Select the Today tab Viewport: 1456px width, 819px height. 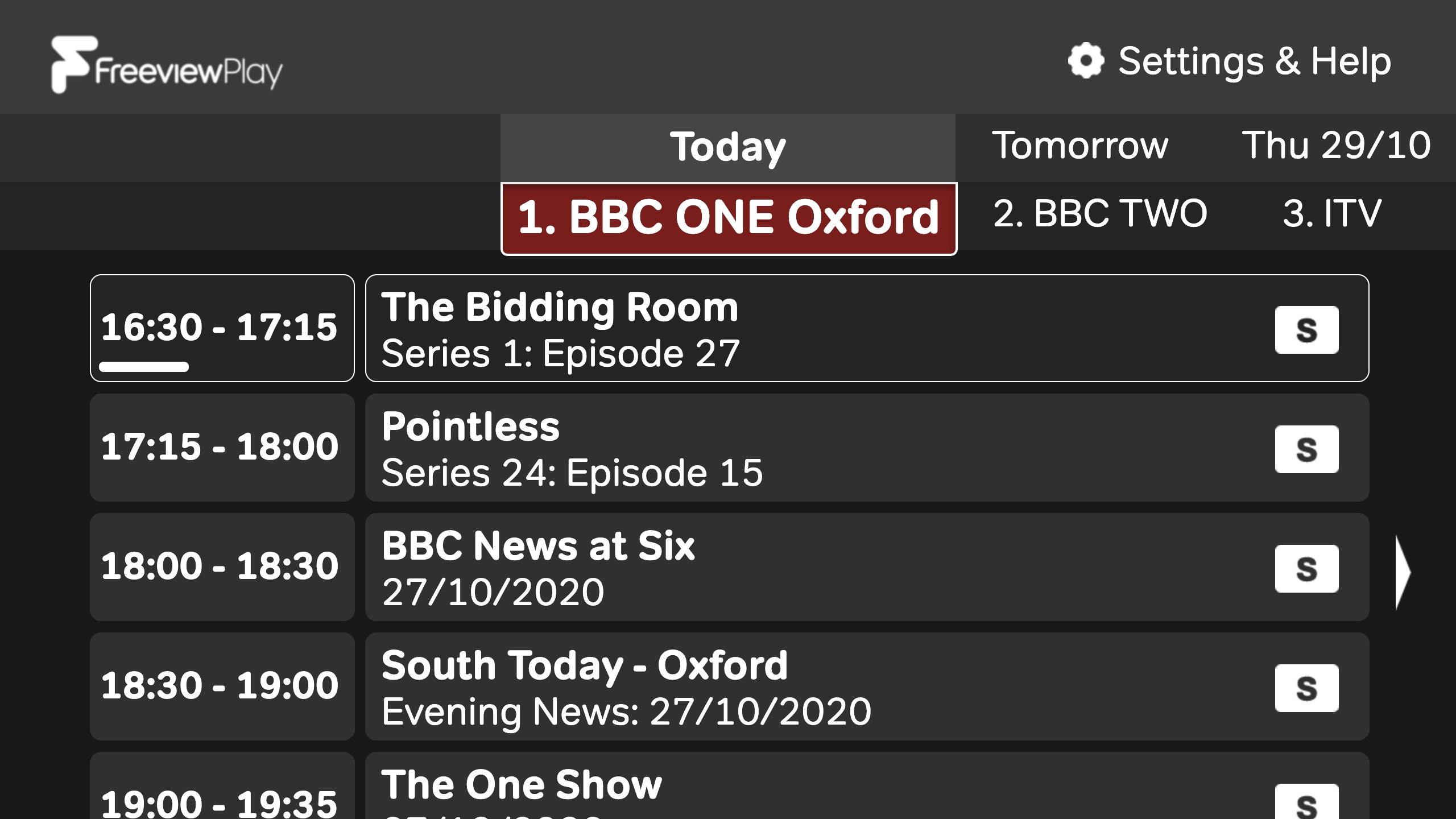click(x=727, y=147)
